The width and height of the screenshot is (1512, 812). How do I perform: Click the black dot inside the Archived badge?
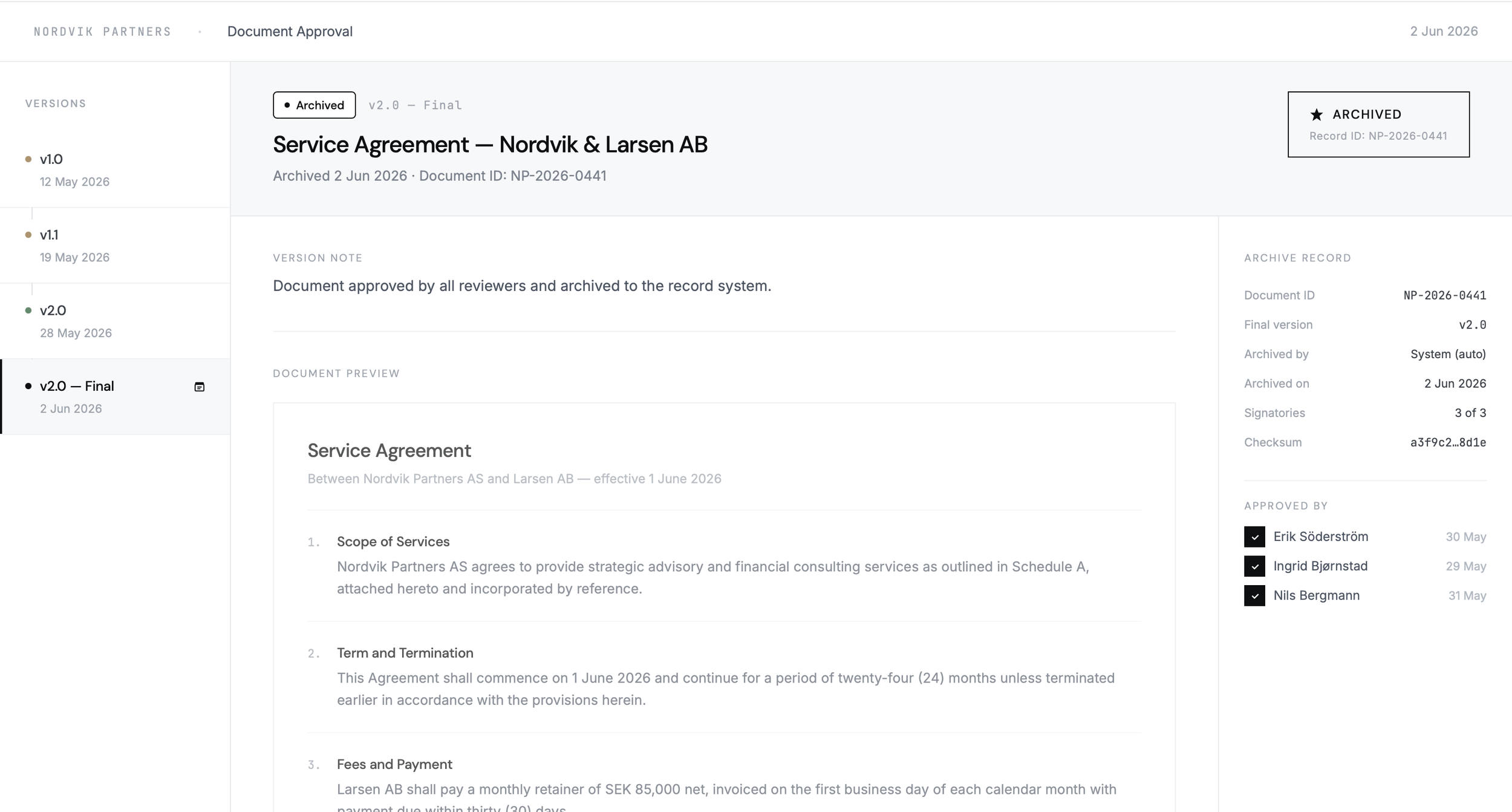[287, 105]
